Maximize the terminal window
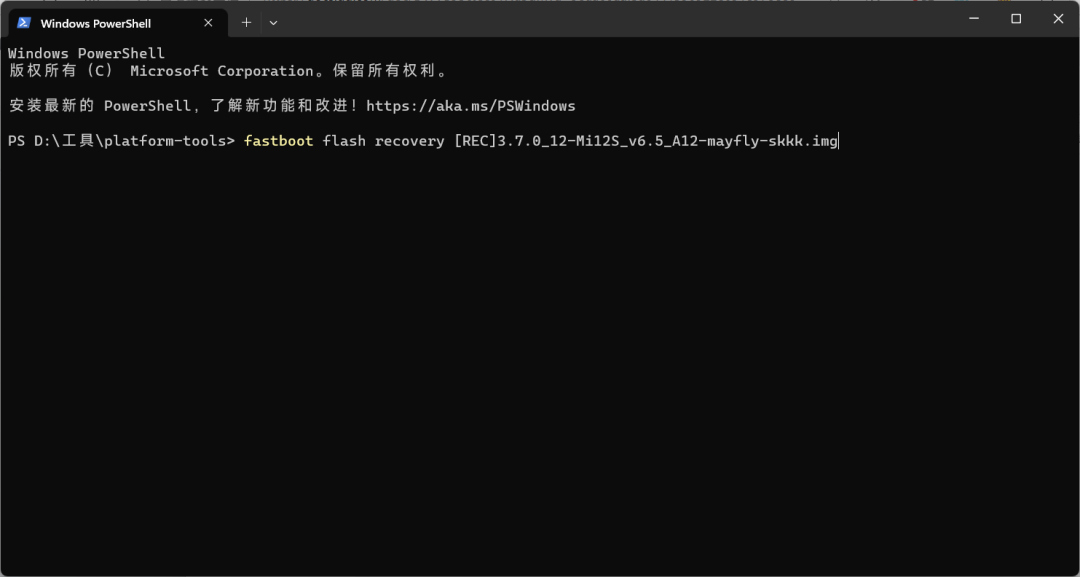1080x577 pixels. (1016, 18)
